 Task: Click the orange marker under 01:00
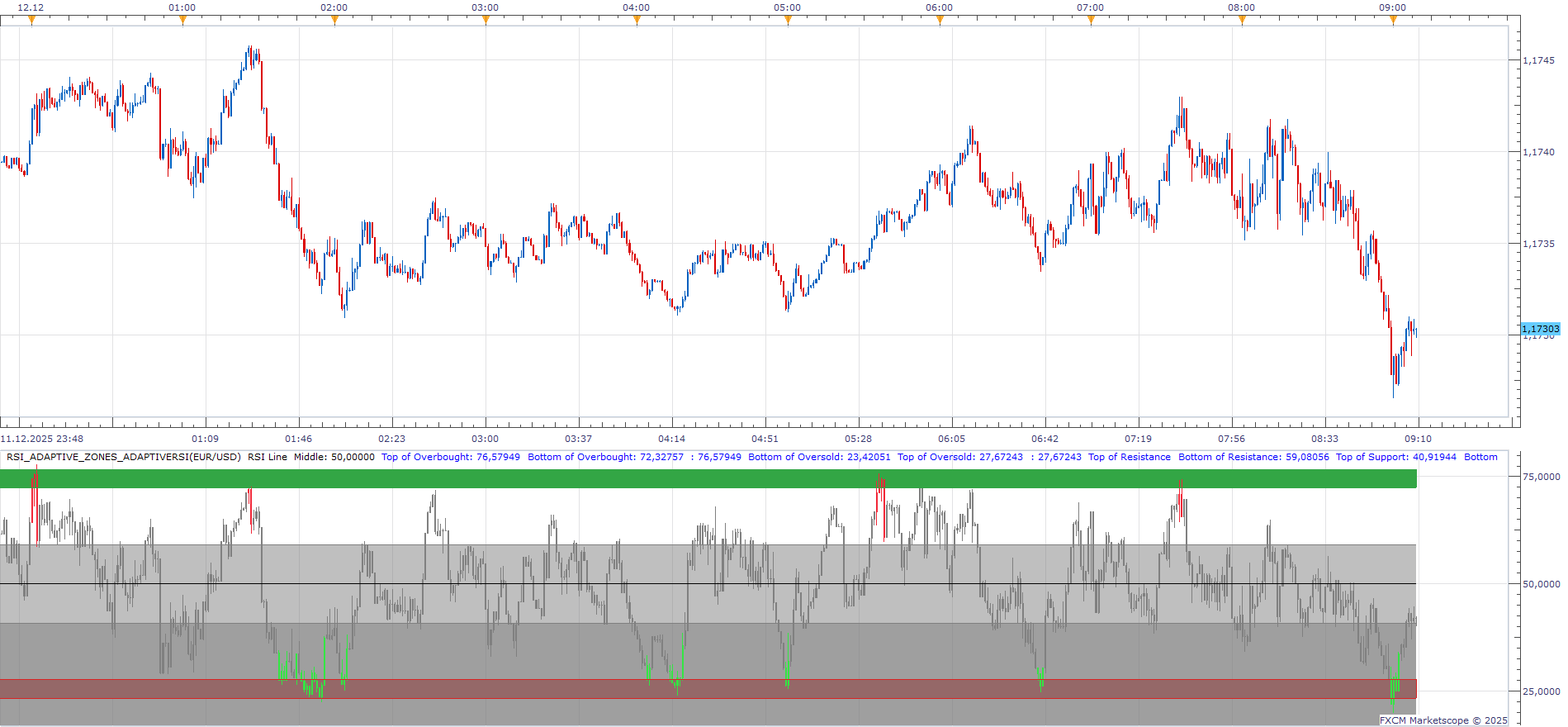[182, 20]
